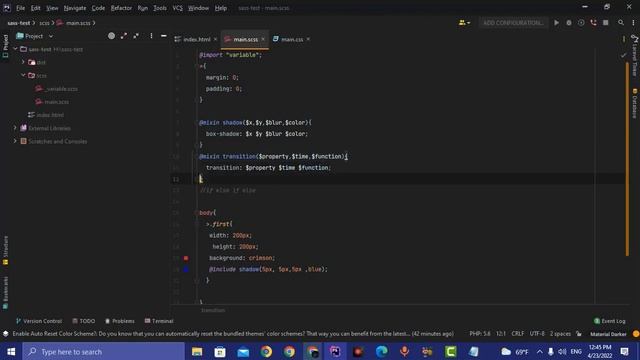Toggle Database right side tab

click(635, 103)
